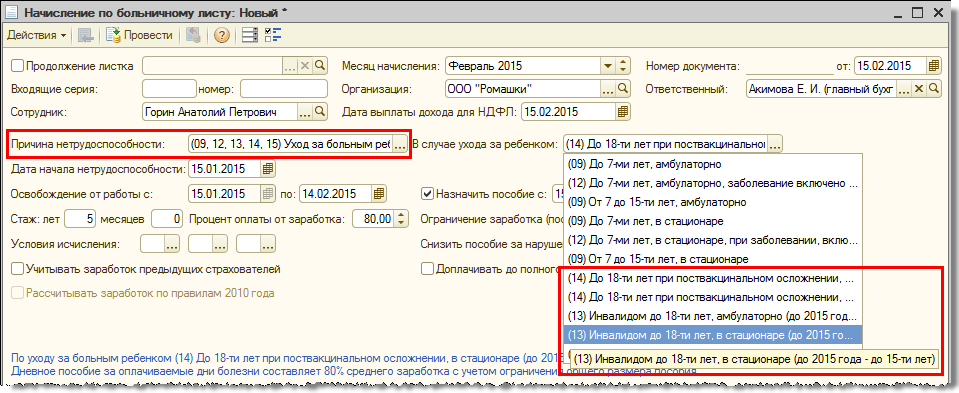Open the Действия menu

coord(37,35)
